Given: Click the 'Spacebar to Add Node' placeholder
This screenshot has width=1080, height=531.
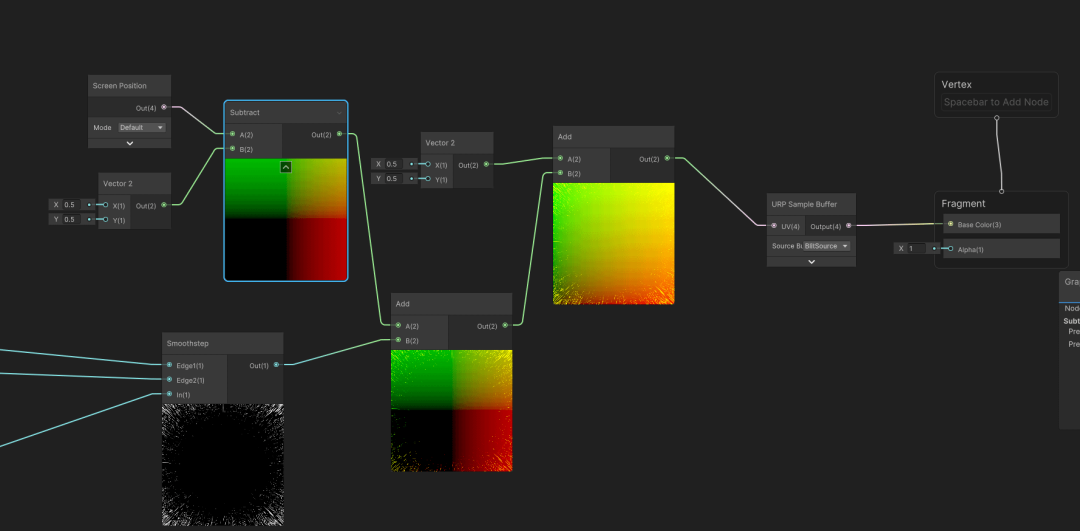Looking at the screenshot, I should click(996, 102).
